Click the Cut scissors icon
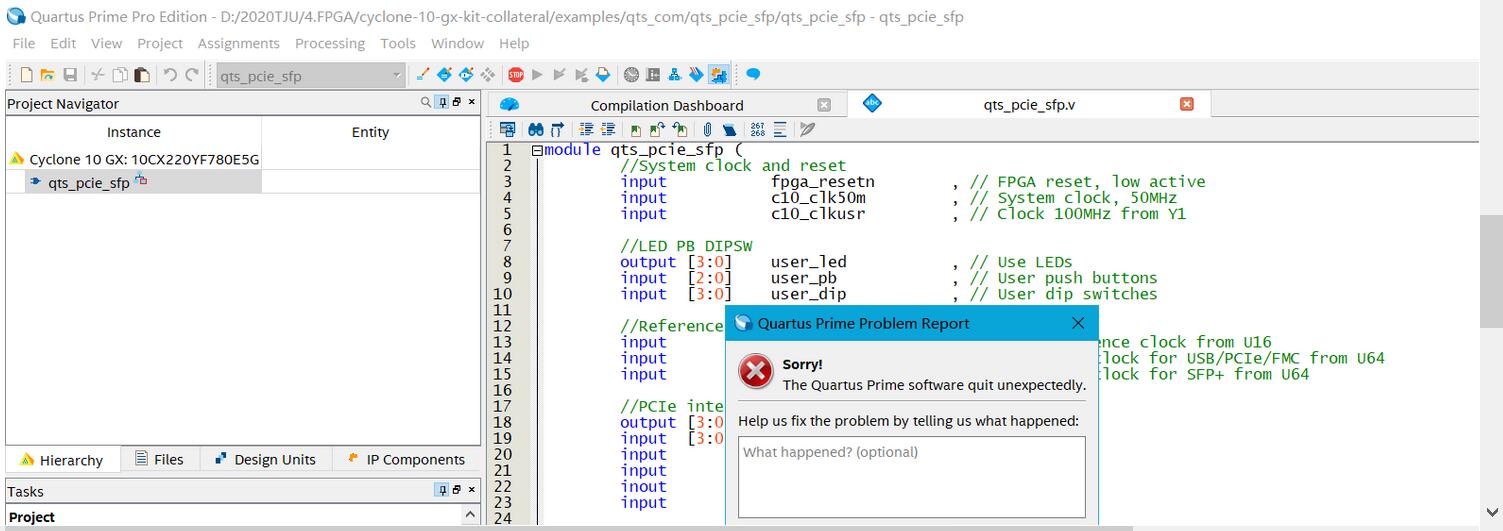Viewport: 1503px width, 531px height. [98, 75]
